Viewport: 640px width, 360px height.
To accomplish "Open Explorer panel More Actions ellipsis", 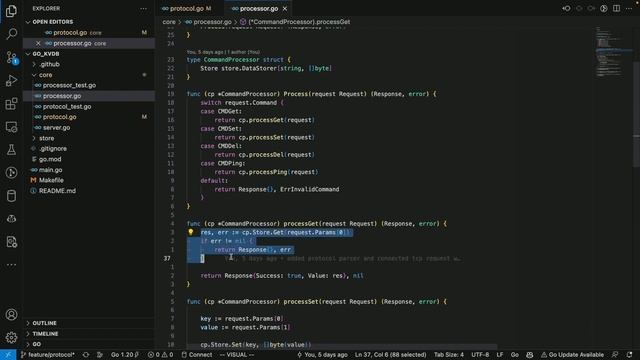I will [143, 9].
